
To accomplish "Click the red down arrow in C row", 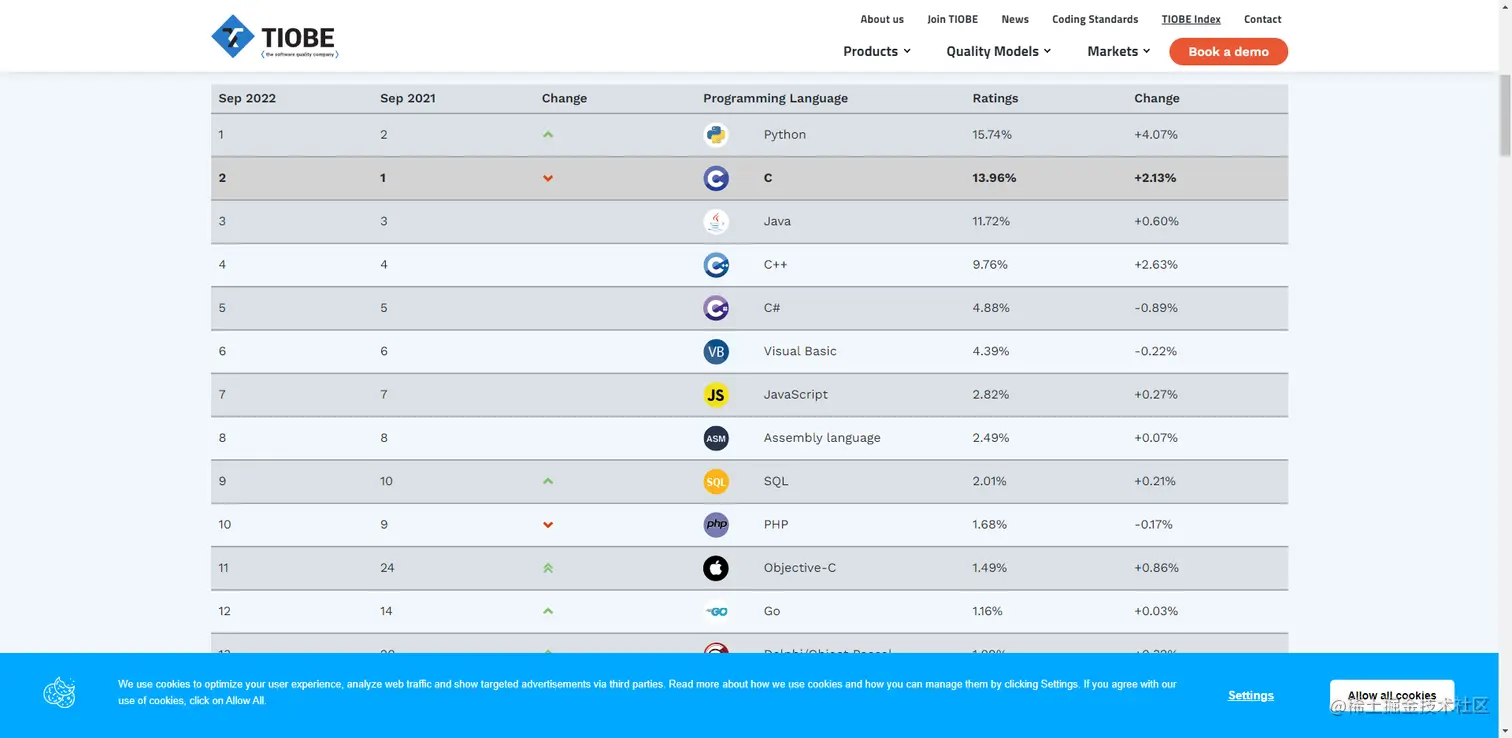I will (x=548, y=178).
